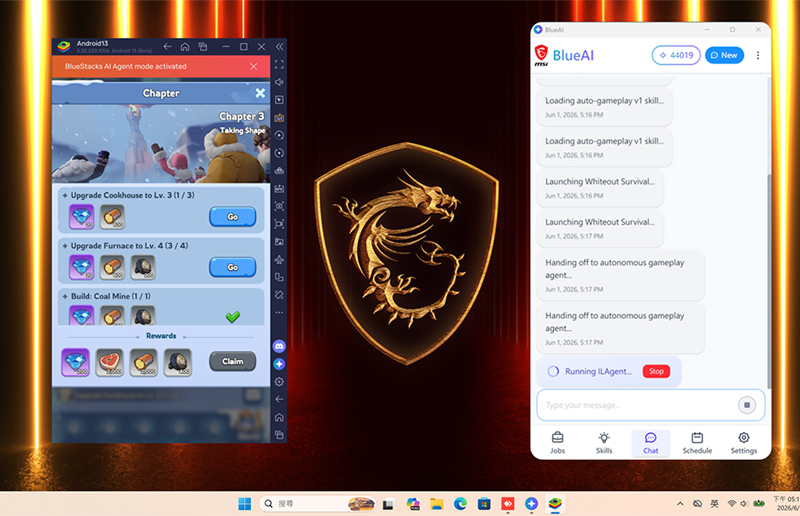Click the back arrow in the BlueStacks title bar
Image resolution: width=800 pixels, height=516 pixels.
coord(167,46)
